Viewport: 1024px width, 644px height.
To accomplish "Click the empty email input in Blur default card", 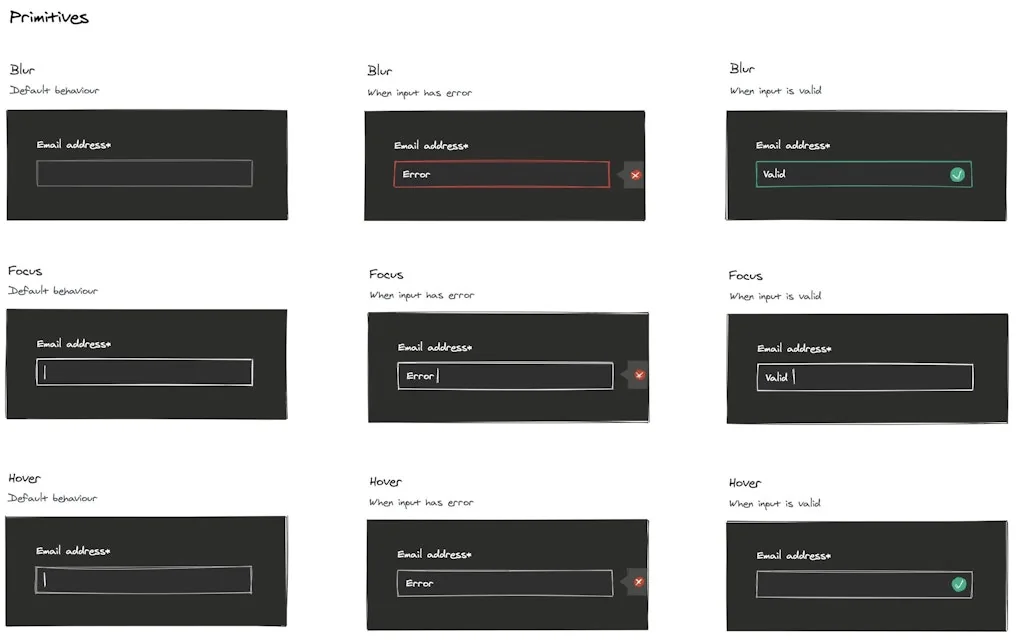I will 143,173.
